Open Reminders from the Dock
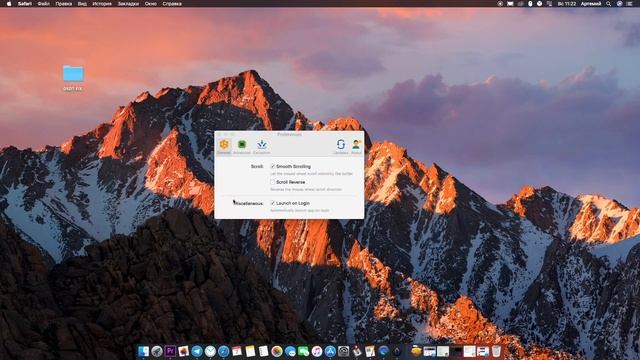This screenshot has width=640, height=360. pyautogui.click(x=264, y=351)
